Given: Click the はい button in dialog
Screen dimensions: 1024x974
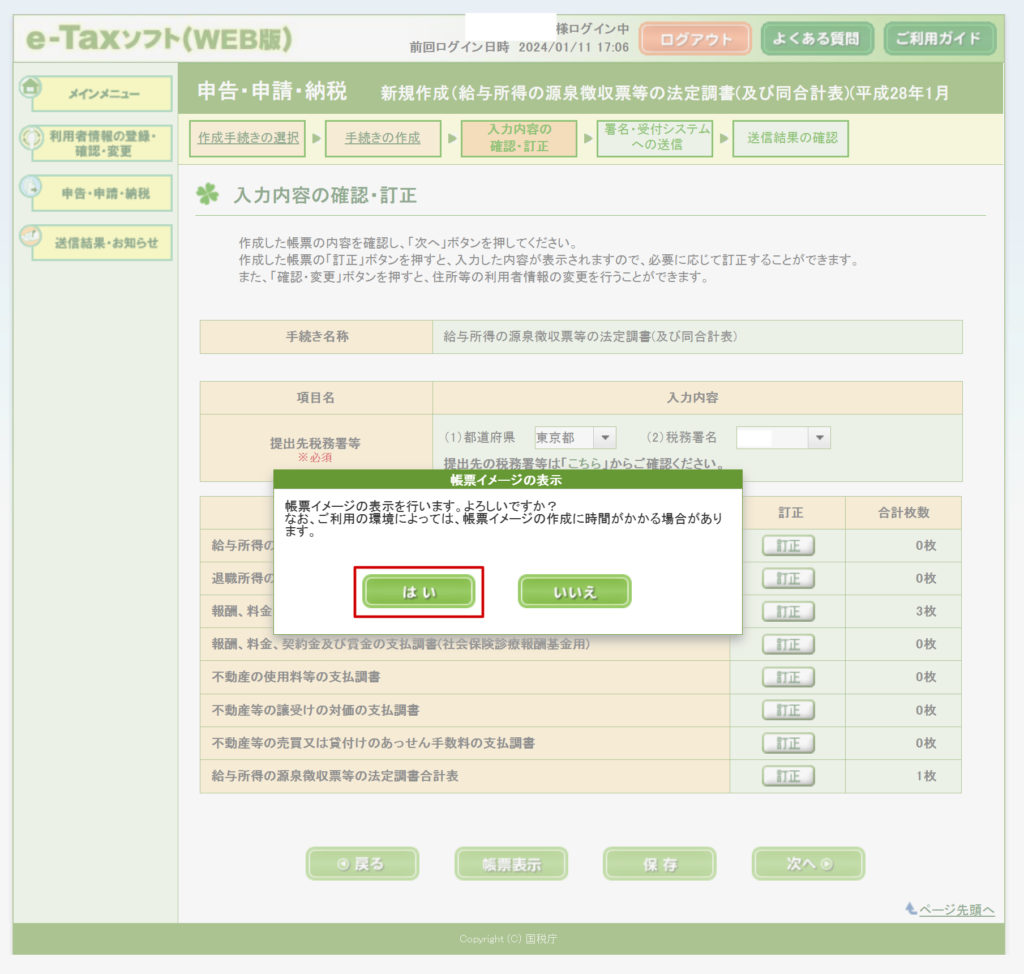Looking at the screenshot, I should (x=418, y=591).
